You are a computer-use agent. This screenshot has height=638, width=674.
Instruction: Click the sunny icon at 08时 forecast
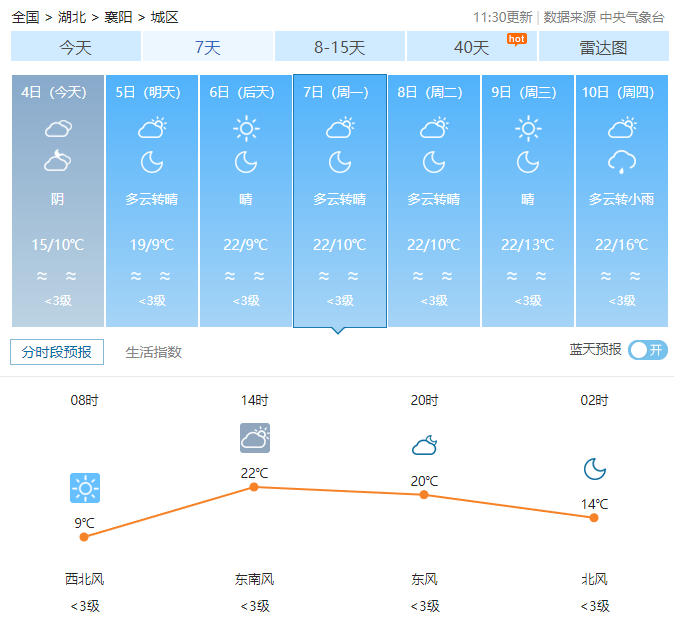[85, 488]
